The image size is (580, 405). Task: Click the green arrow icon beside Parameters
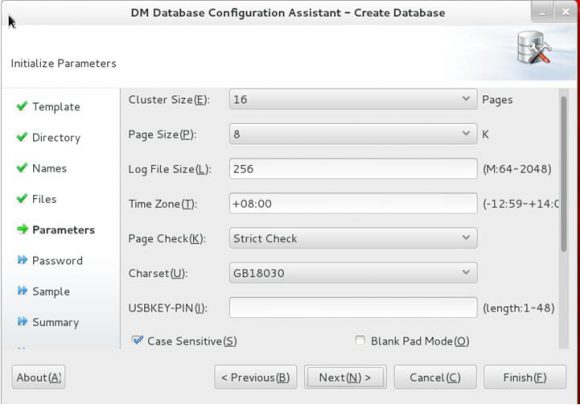point(22,229)
